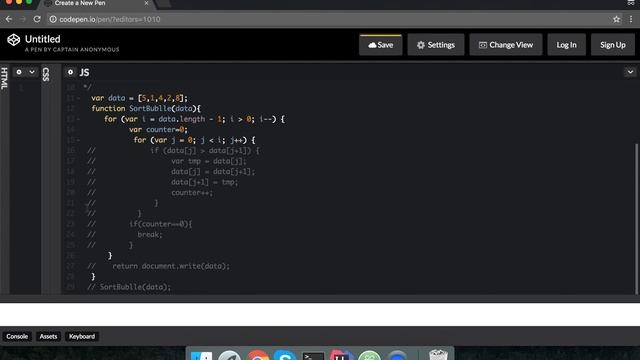Close the Create a New Pen tab
The image size is (640, 360).
click(x=146, y=3)
